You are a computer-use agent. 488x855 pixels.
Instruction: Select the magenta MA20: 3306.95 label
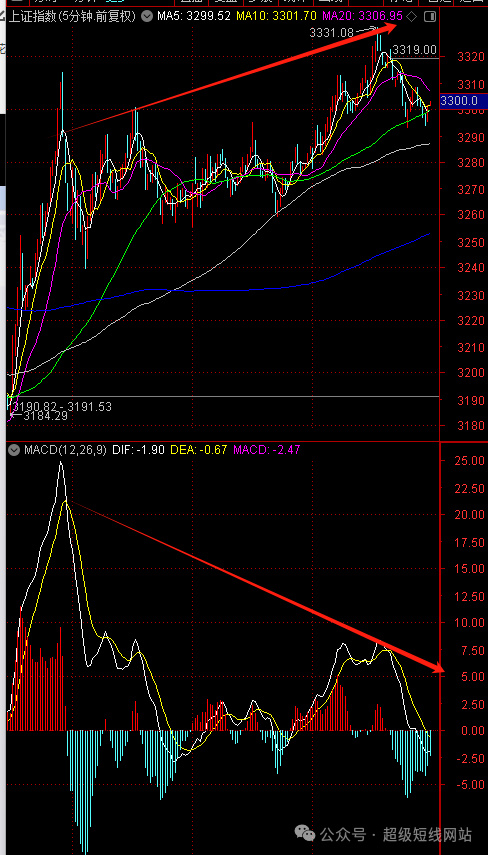363,17
